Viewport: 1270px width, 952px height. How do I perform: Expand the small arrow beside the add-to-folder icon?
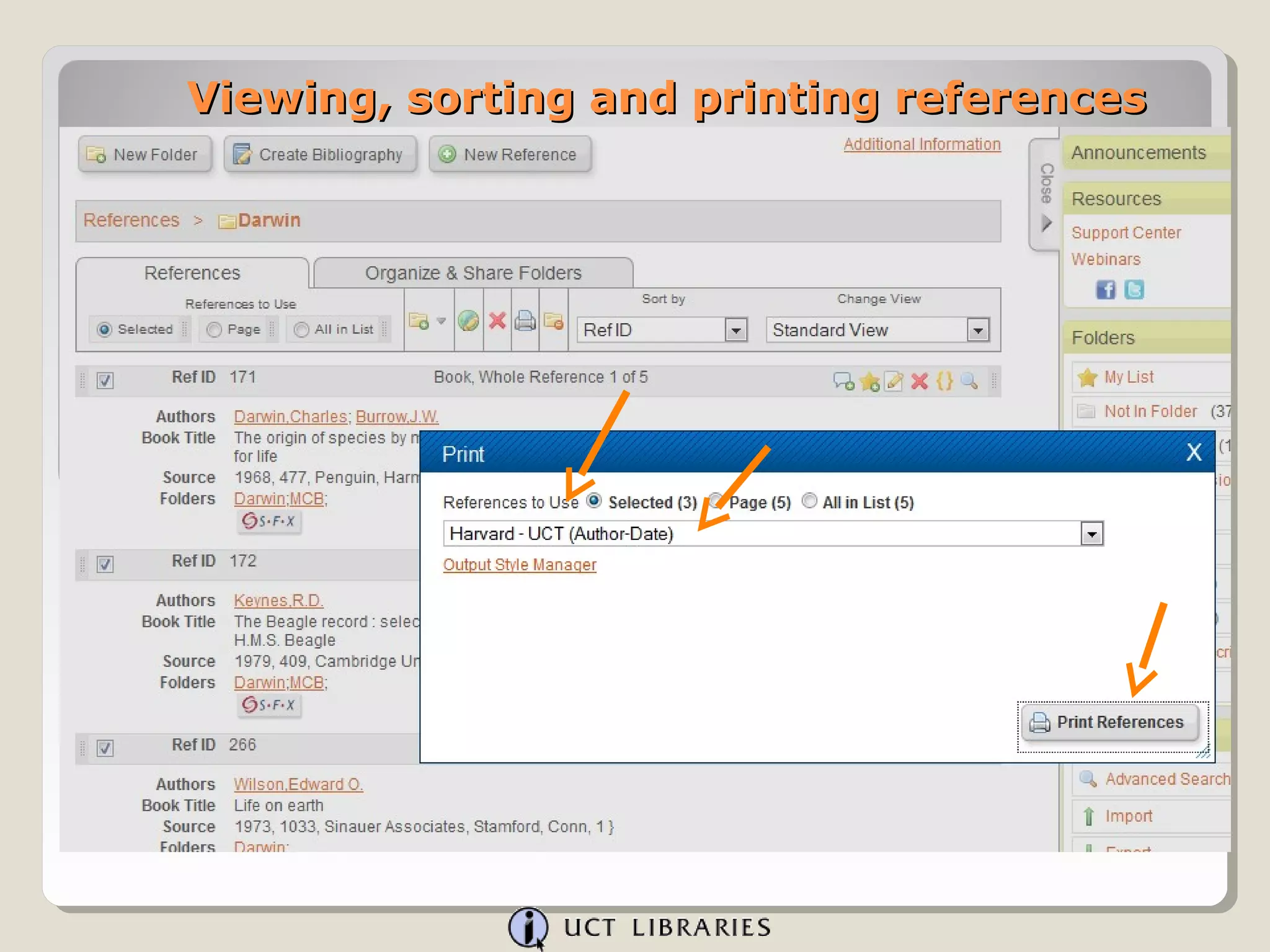click(x=441, y=321)
